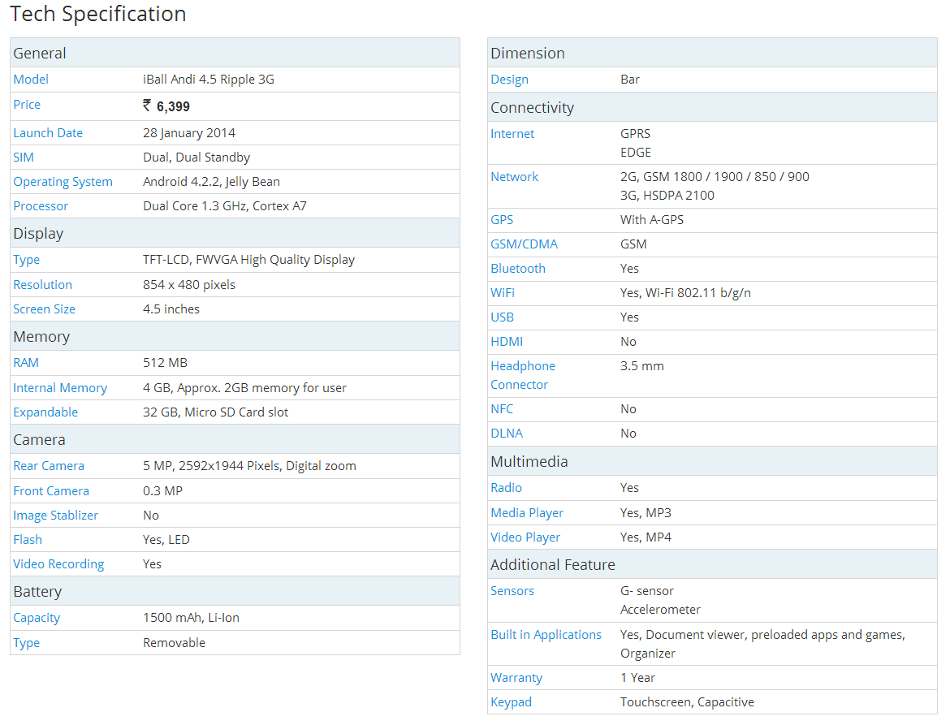The width and height of the screenshot is (950, 725).
Task: Open the Expandable memory link
Action: click(45, 412)
